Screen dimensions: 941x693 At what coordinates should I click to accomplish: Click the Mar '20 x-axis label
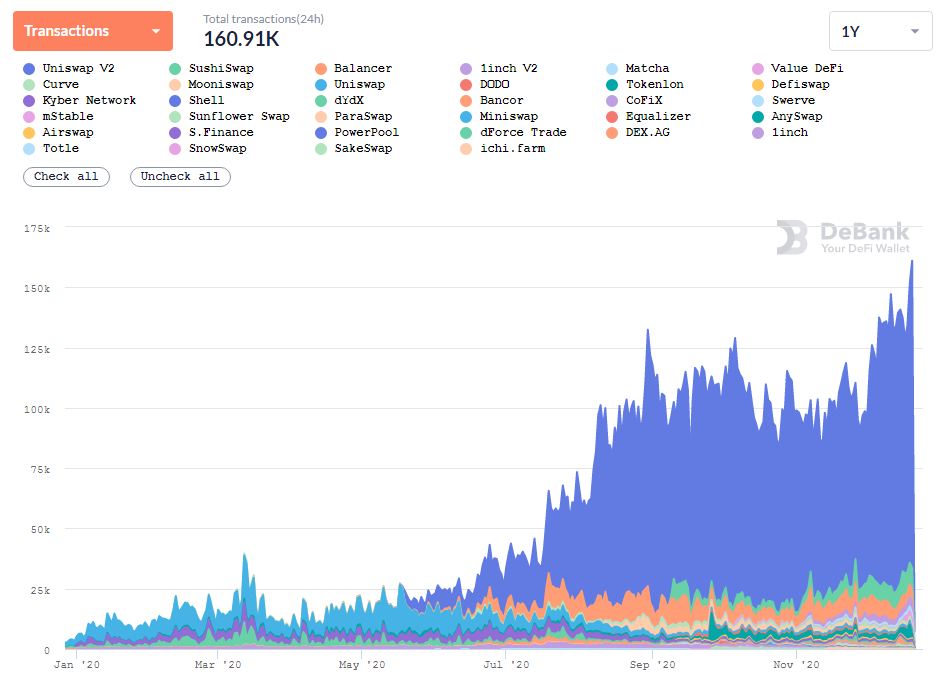pos(218,665)
